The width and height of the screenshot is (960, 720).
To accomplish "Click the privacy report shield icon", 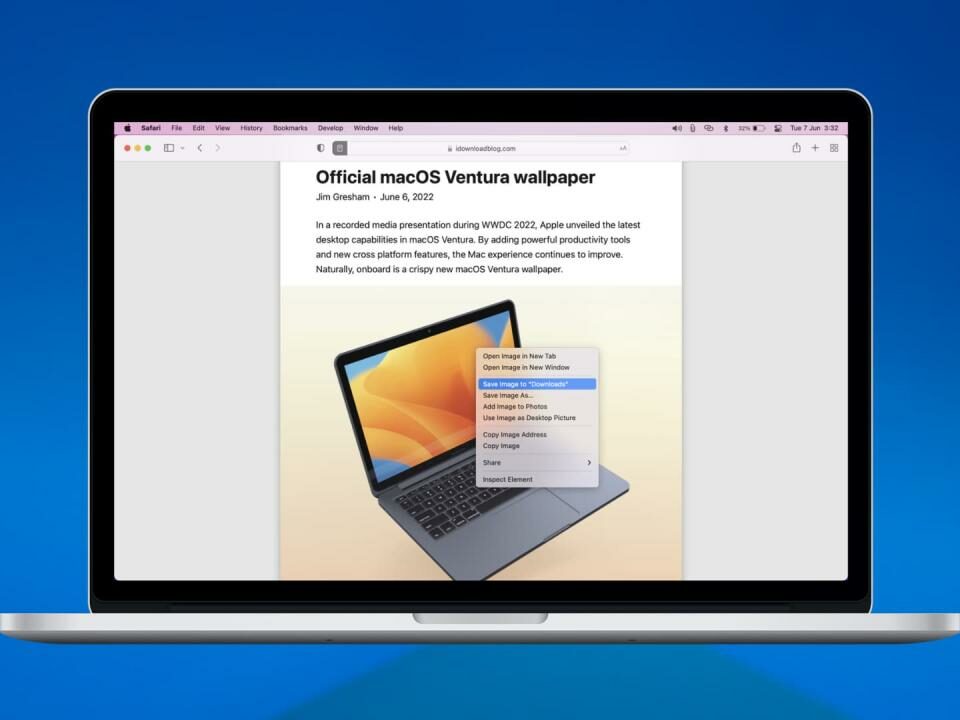I will 320,148.
